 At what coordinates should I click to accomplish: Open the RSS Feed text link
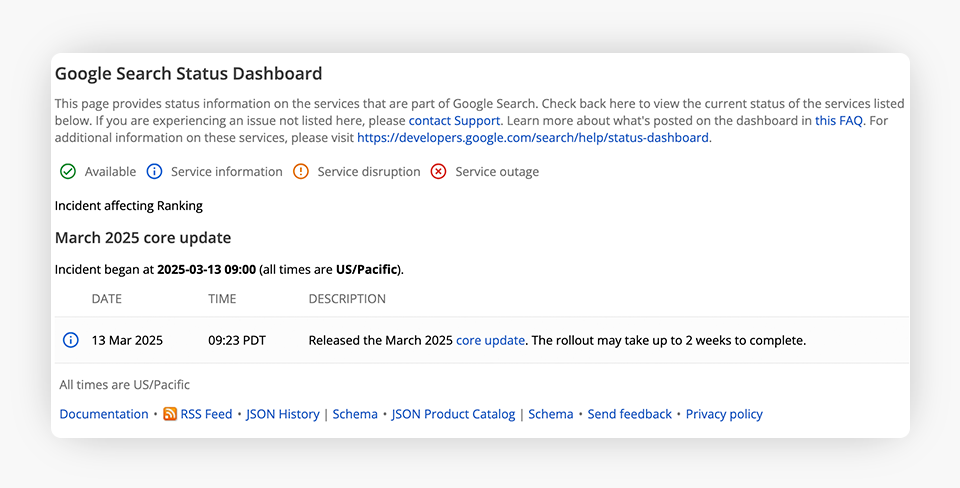tap(206, 414)
